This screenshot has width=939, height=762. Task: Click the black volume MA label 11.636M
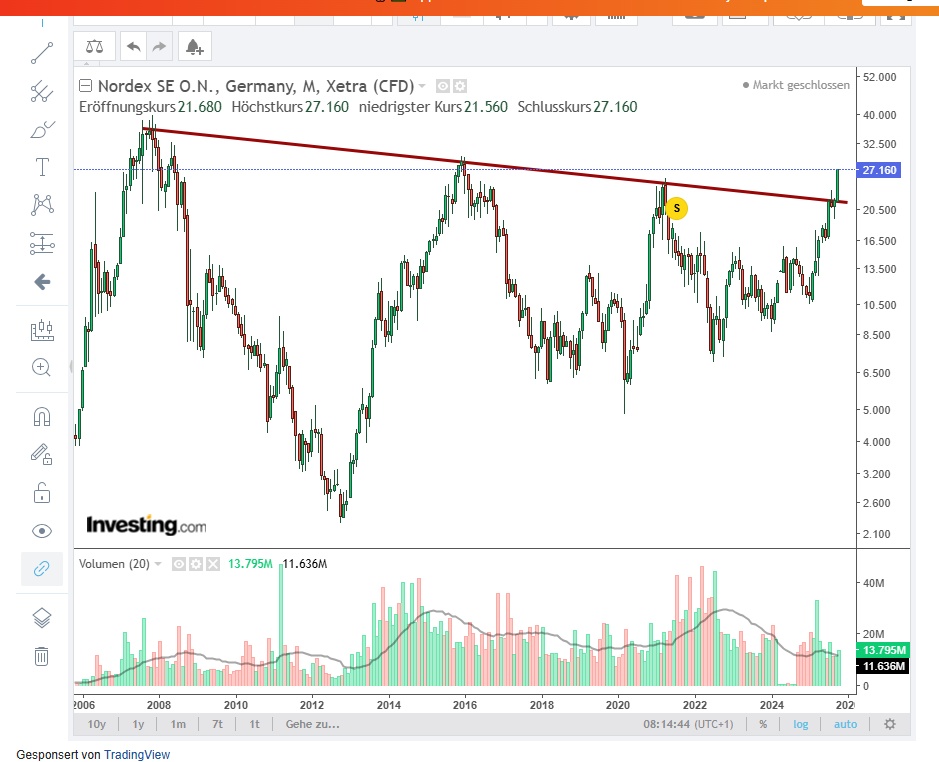pos(885,666)
